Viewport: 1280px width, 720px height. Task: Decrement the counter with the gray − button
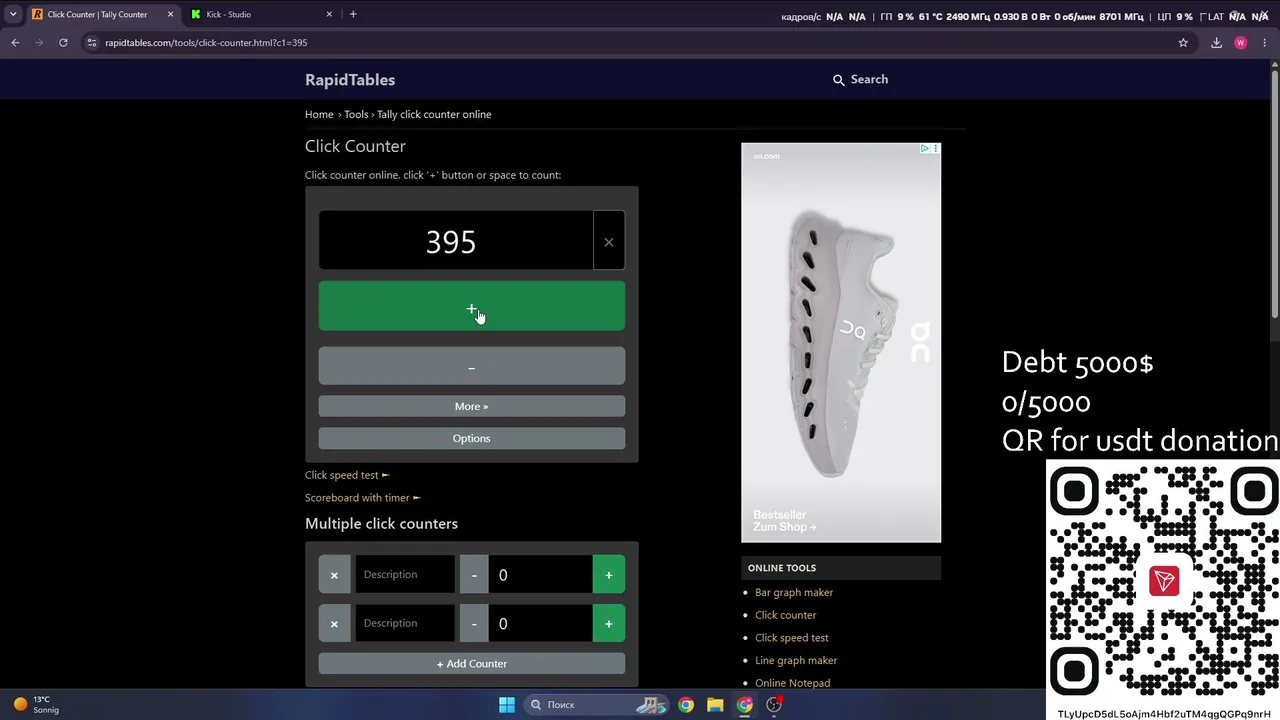(x=472, y=366)
